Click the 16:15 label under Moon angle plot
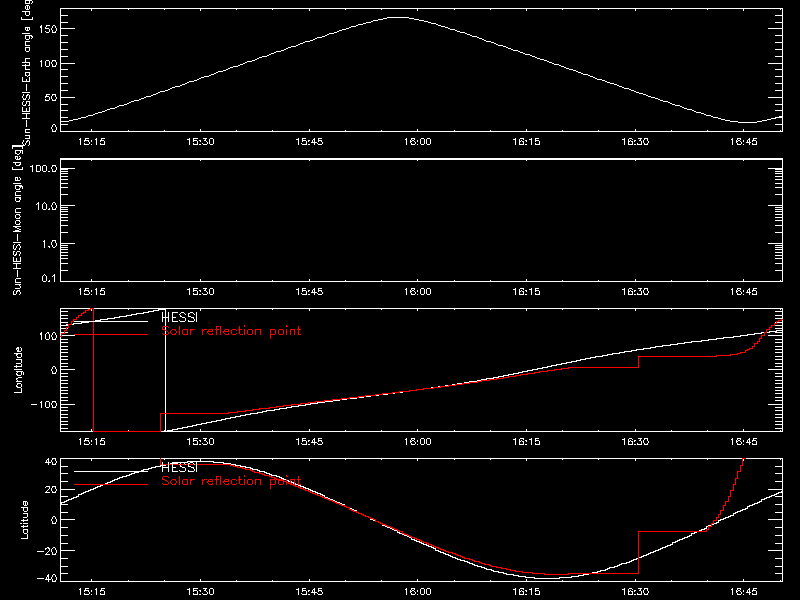This screenshot has width=800, height=600. pyautogui.click(x=527, y=292)
